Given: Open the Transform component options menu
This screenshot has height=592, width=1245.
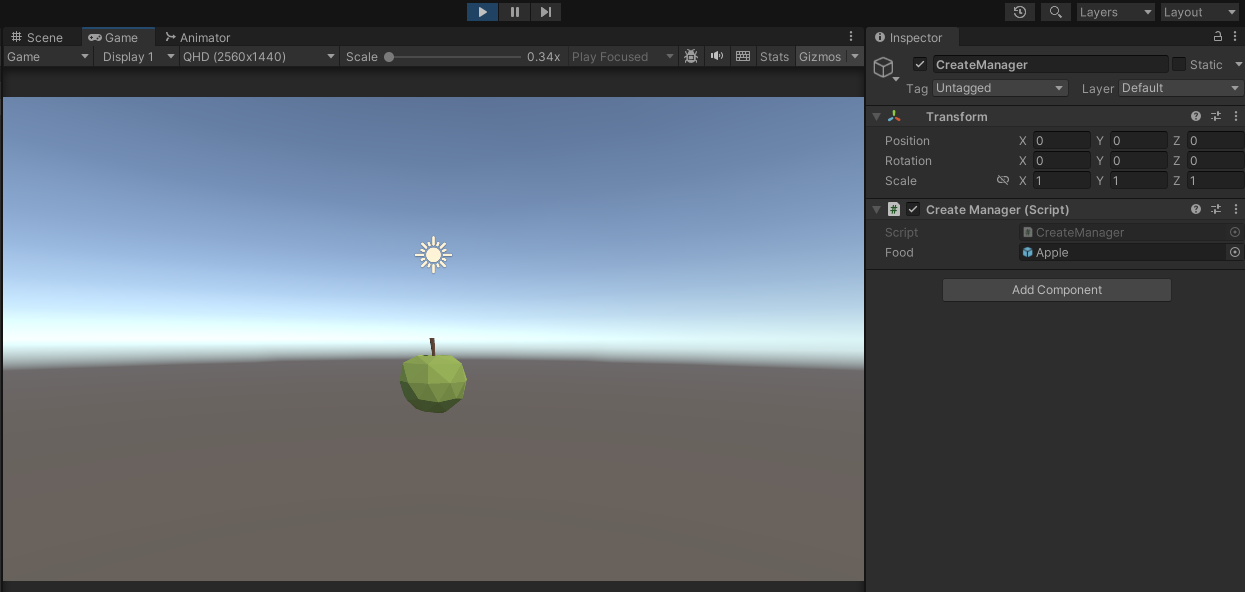Looking at the screenshot, I should [1236, 117].
